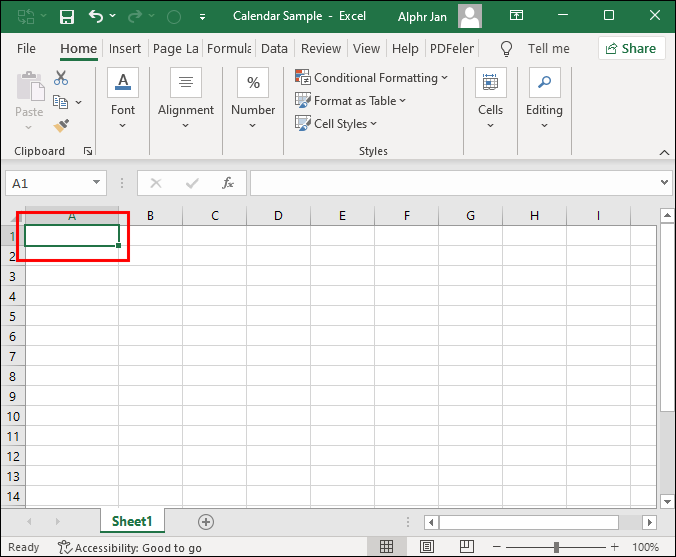Screen dimensions: 676x557
Task: Click vertical scrollbar down arrow
Action: coord(667,501)
